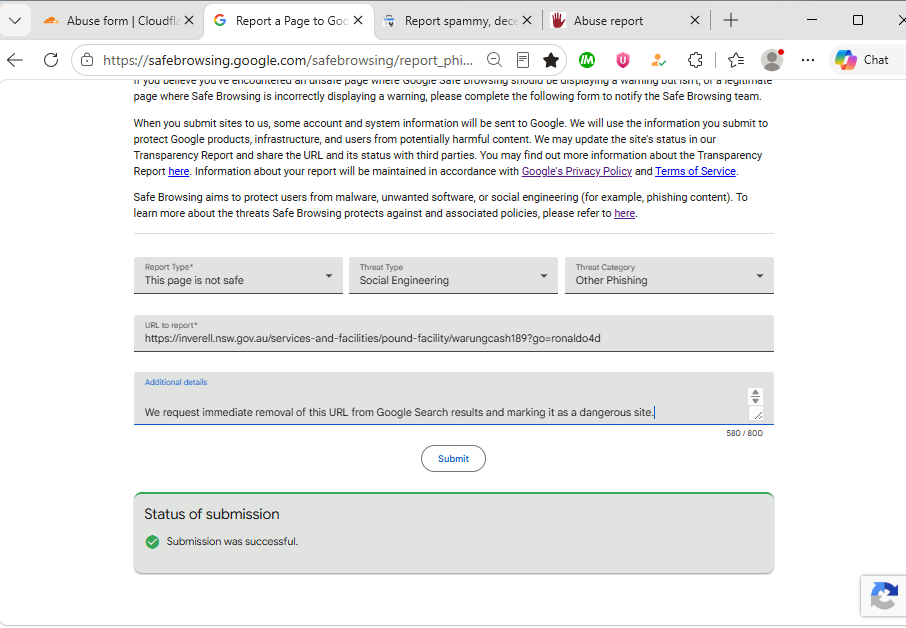Click the Report spammy tab favicon
The image size is (906, 628).
pyautogui.click(x=389, y=21)
